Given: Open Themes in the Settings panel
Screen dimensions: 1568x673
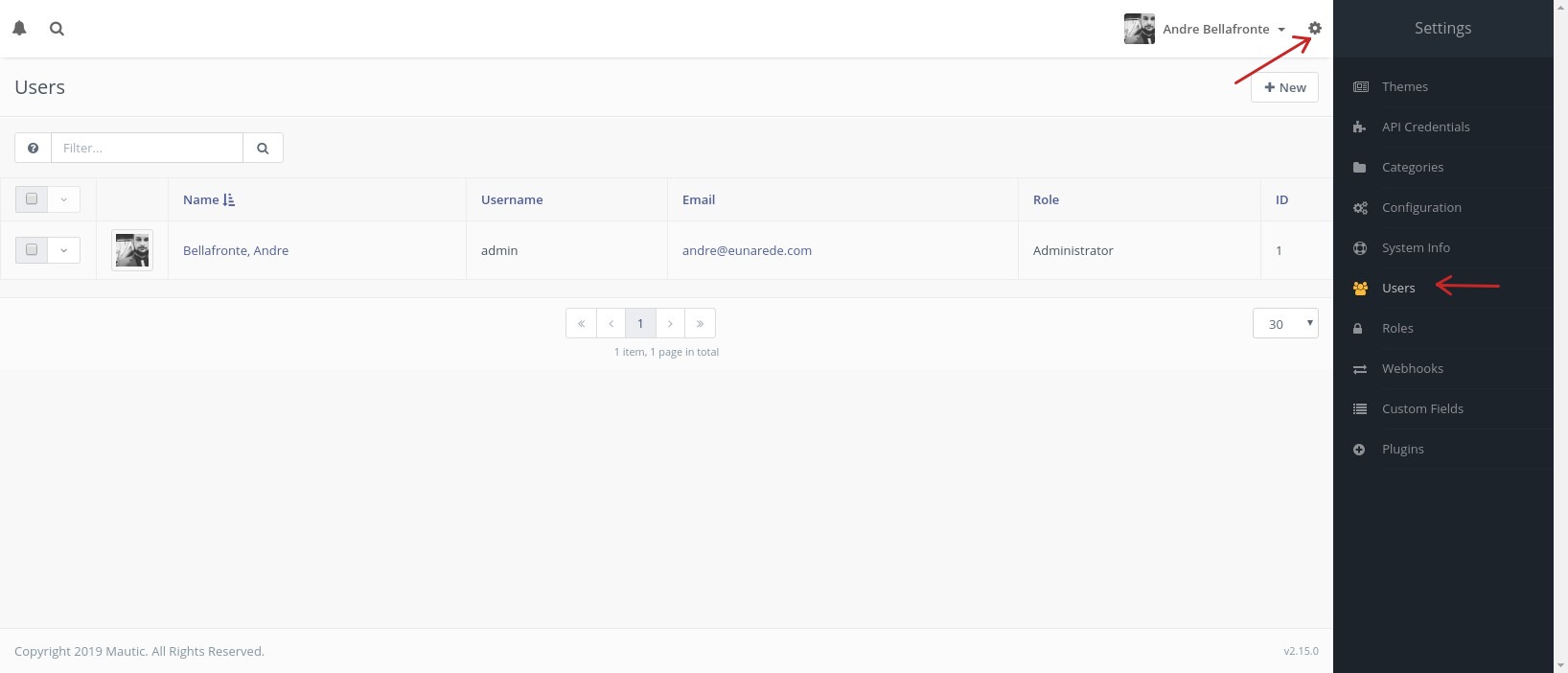Looking at the screenshot, I should [x=1404, y=86].
